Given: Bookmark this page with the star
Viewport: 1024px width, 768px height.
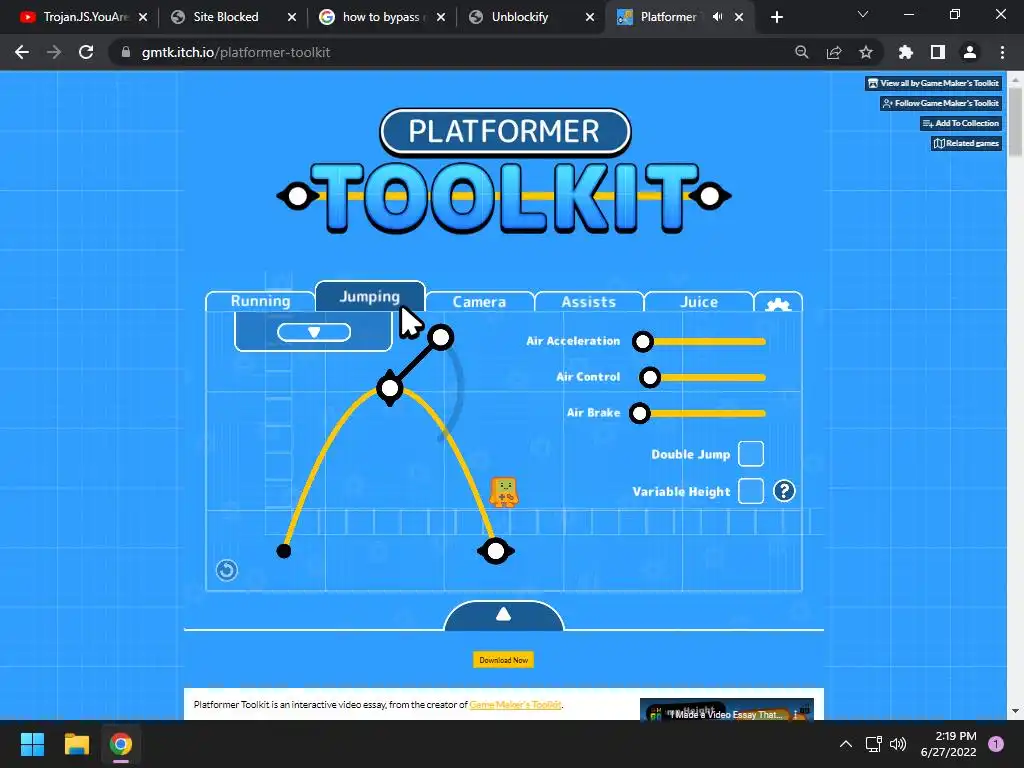Looking at the screenshot, I should tap(866, 52).
